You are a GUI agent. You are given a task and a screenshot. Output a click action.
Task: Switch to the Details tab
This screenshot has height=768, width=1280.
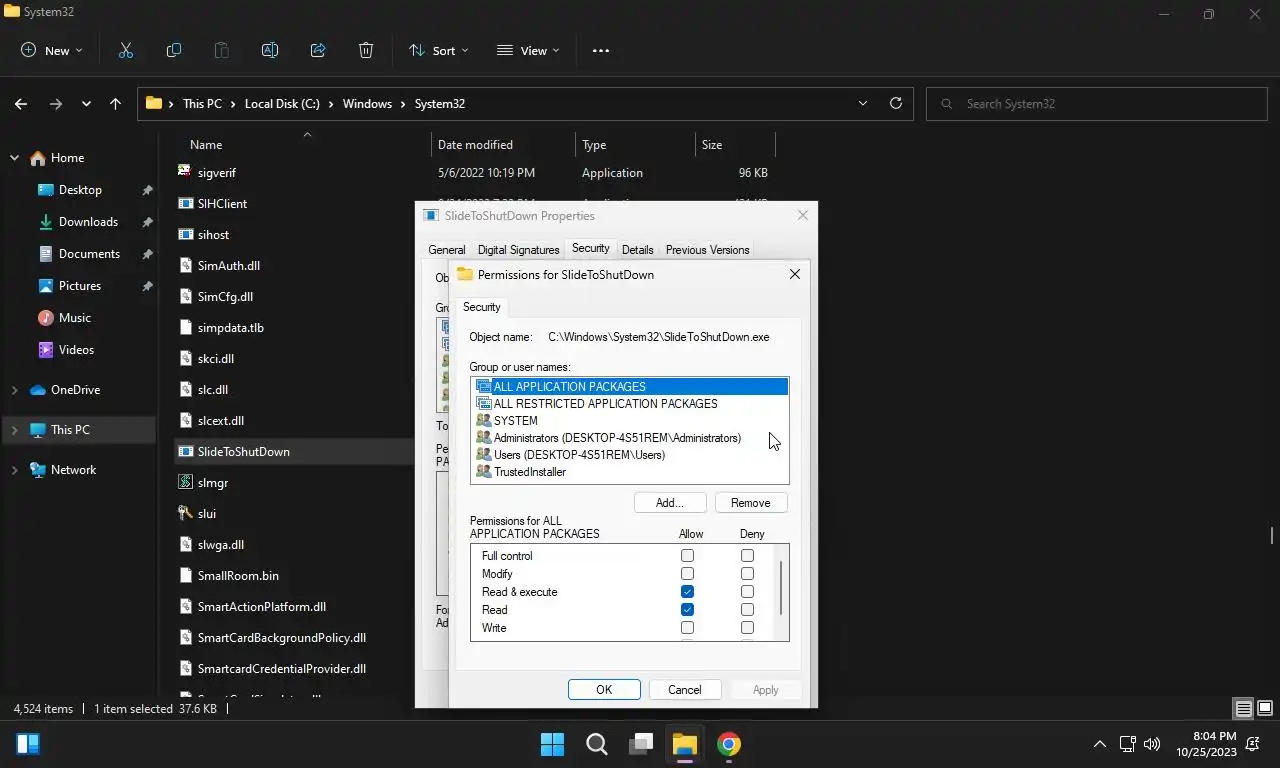(637, 250)
